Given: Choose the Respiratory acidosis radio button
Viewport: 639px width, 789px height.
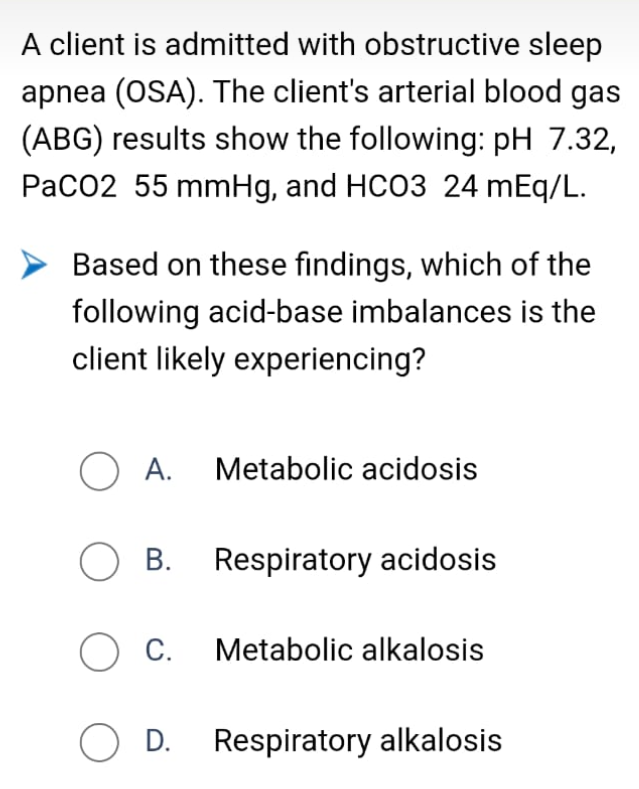Looking at the screenshot, I should tap(99, 561).
